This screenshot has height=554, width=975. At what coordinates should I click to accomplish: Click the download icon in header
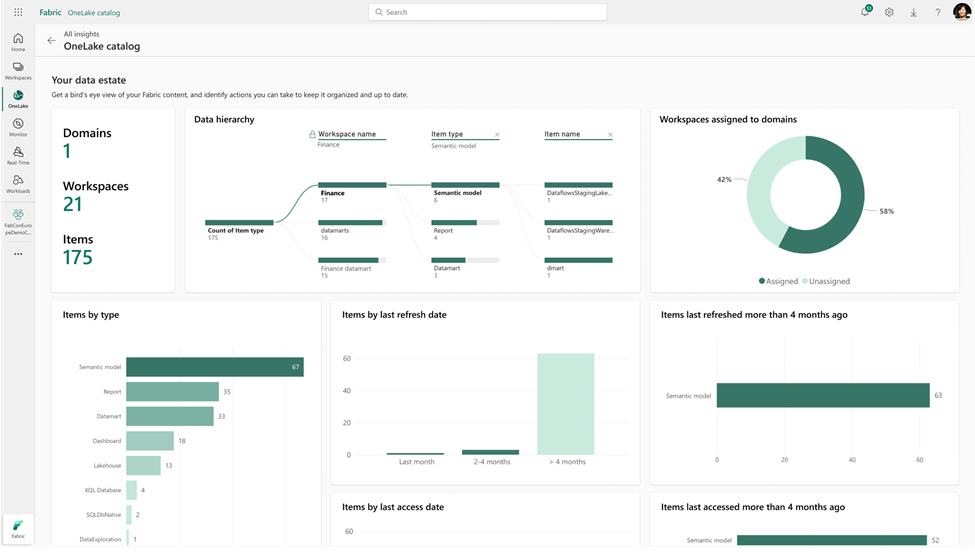pyautogui.click(x=913, y=12)
